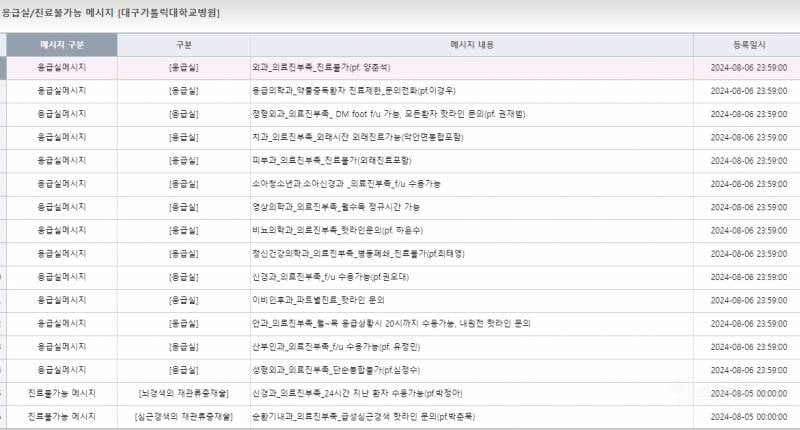Click the registration date in the 이비인후과 row
Screen dimensions: 800x430
pyautogui.click(x=748, y=300)
